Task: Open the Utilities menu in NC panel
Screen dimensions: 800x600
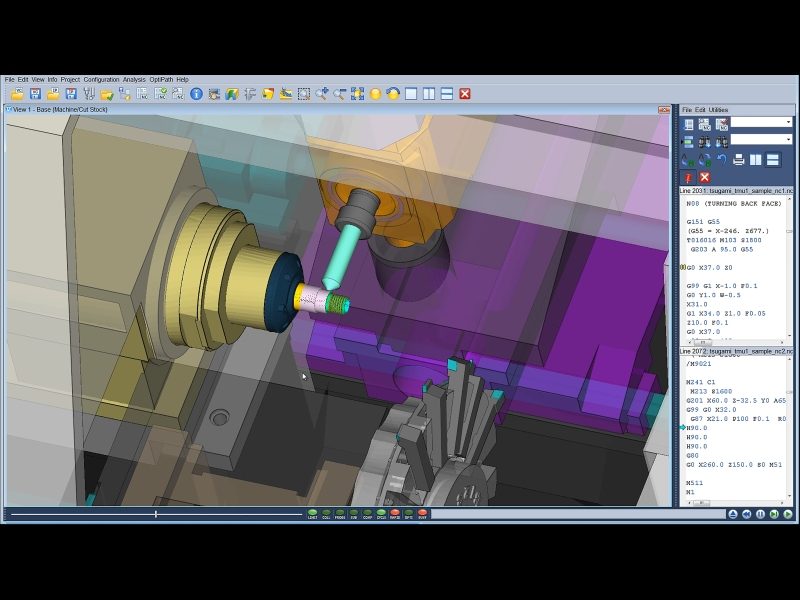Action: [718, 110]
